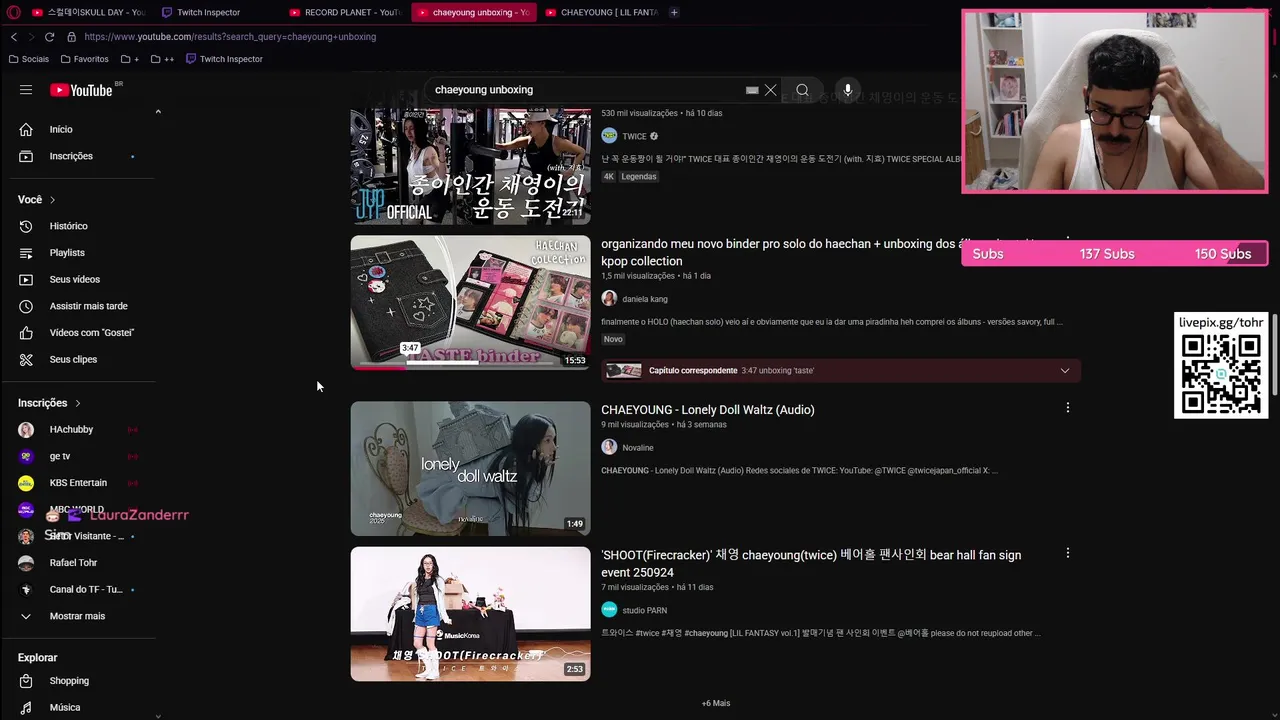Open a new browser tab with plus
Screen dimensions: 1280x720
click(x=674, y=12)
